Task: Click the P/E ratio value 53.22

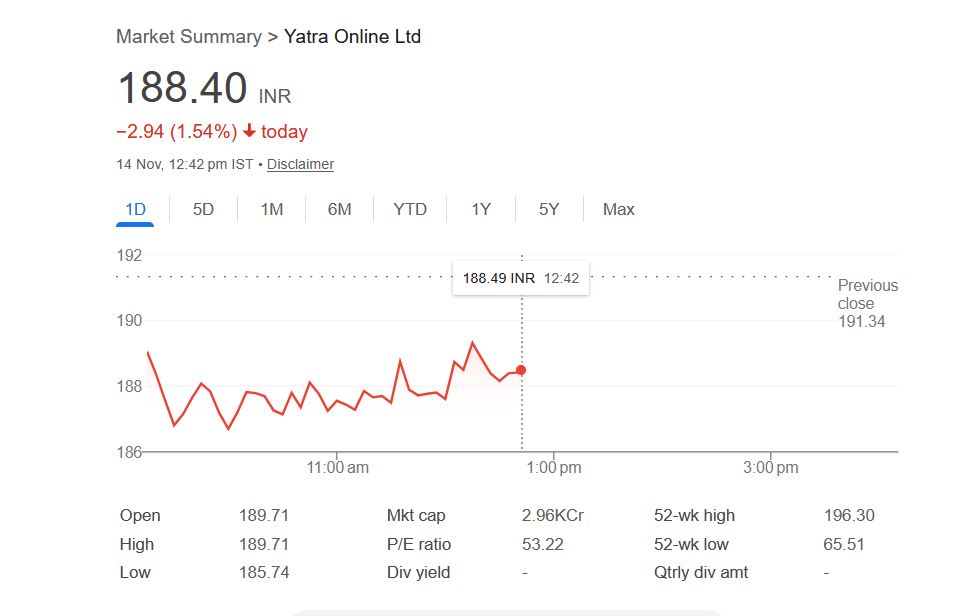Action: [541, 545]
